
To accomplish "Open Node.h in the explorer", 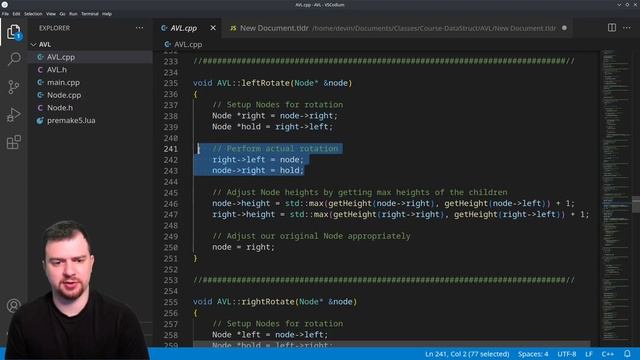I will pyautogui.click(x=60, y=108).
